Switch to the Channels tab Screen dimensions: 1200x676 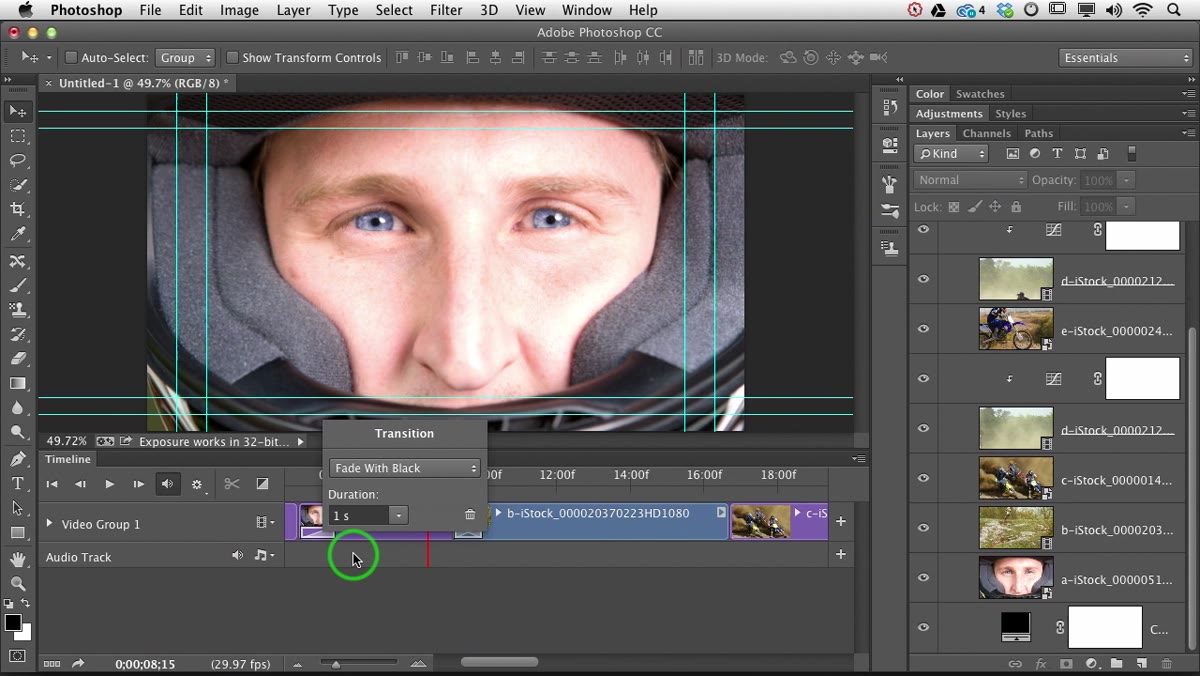(x=986, y=133)
